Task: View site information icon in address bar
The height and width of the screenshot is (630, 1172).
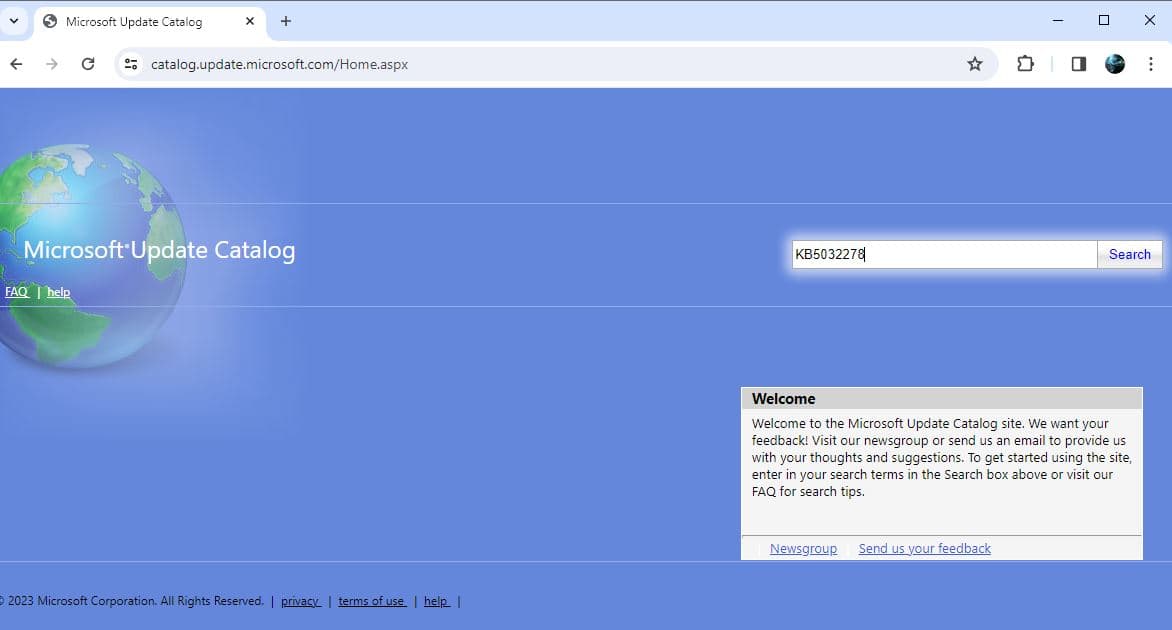Action: tap(131, 64)
